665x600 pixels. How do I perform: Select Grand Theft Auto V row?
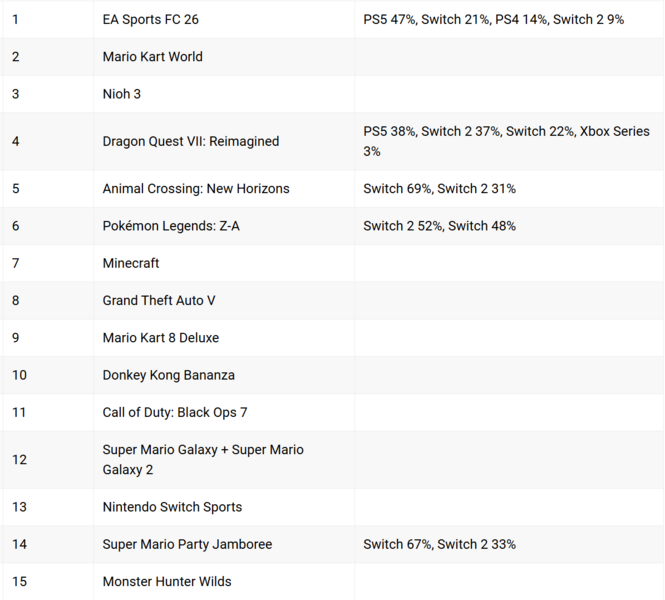point(158,300)
